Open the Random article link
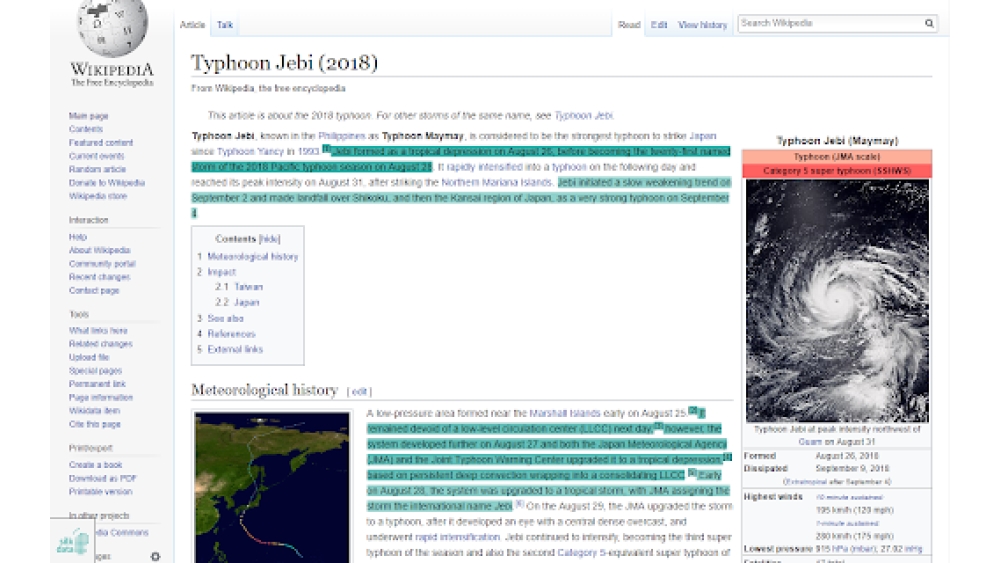The image size is (1000, 563). (x=97, y=170)
